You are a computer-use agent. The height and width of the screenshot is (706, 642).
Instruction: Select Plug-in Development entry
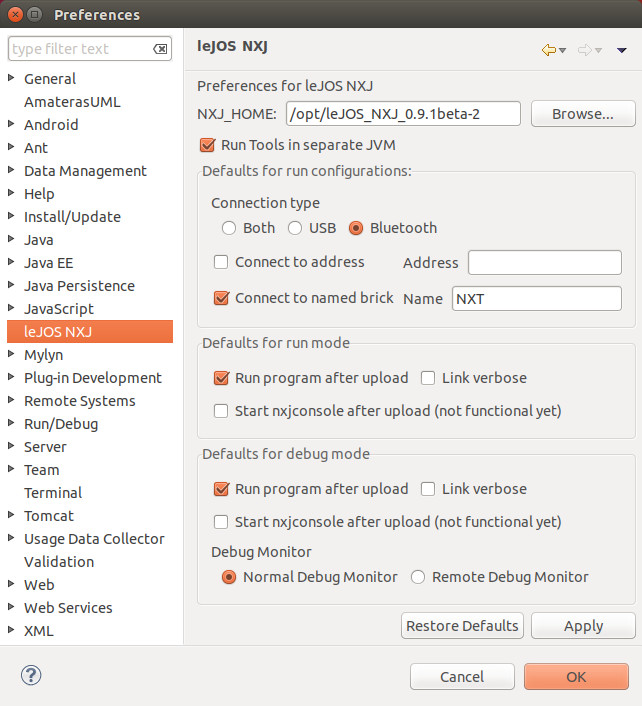click(93, 378)
